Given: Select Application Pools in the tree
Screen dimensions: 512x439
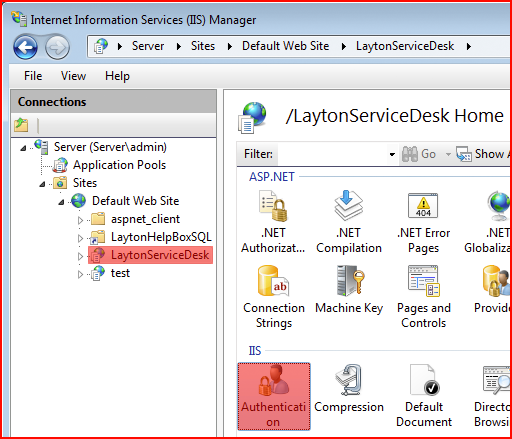Looking at the screenshot, I should pyautogui.click(x=119, y=165).
